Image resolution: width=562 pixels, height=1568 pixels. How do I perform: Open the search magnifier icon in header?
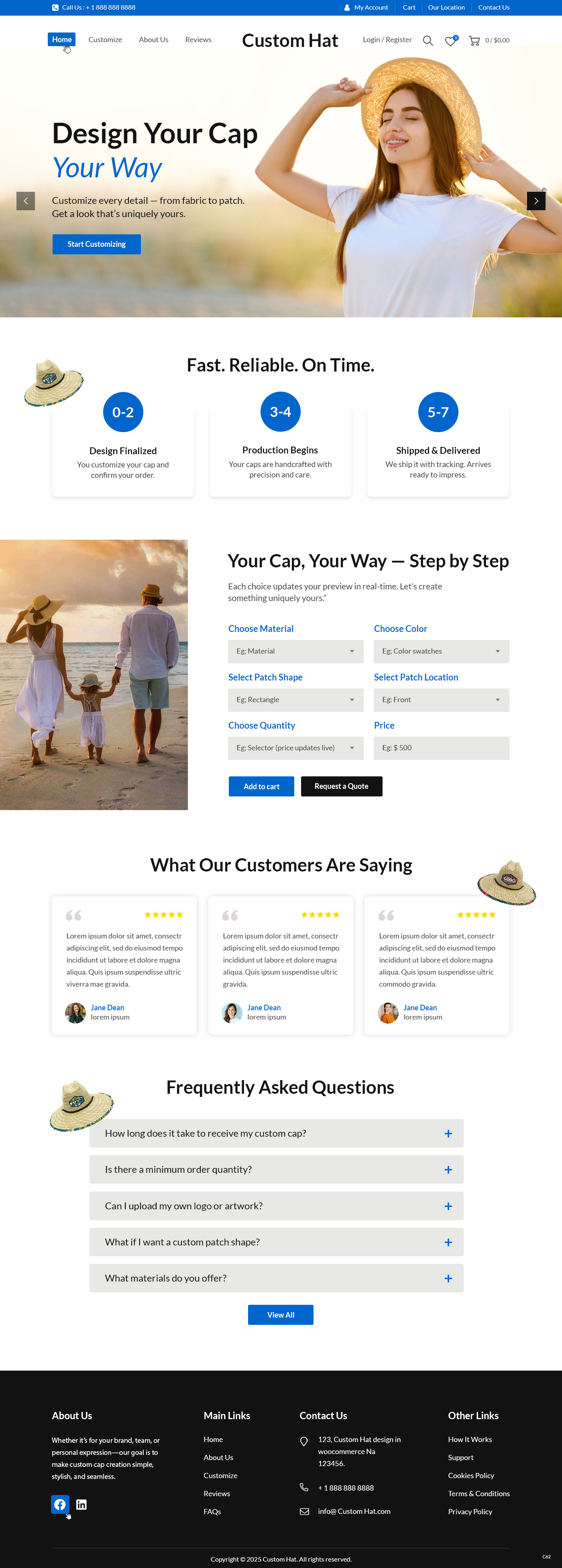point(428,41)
